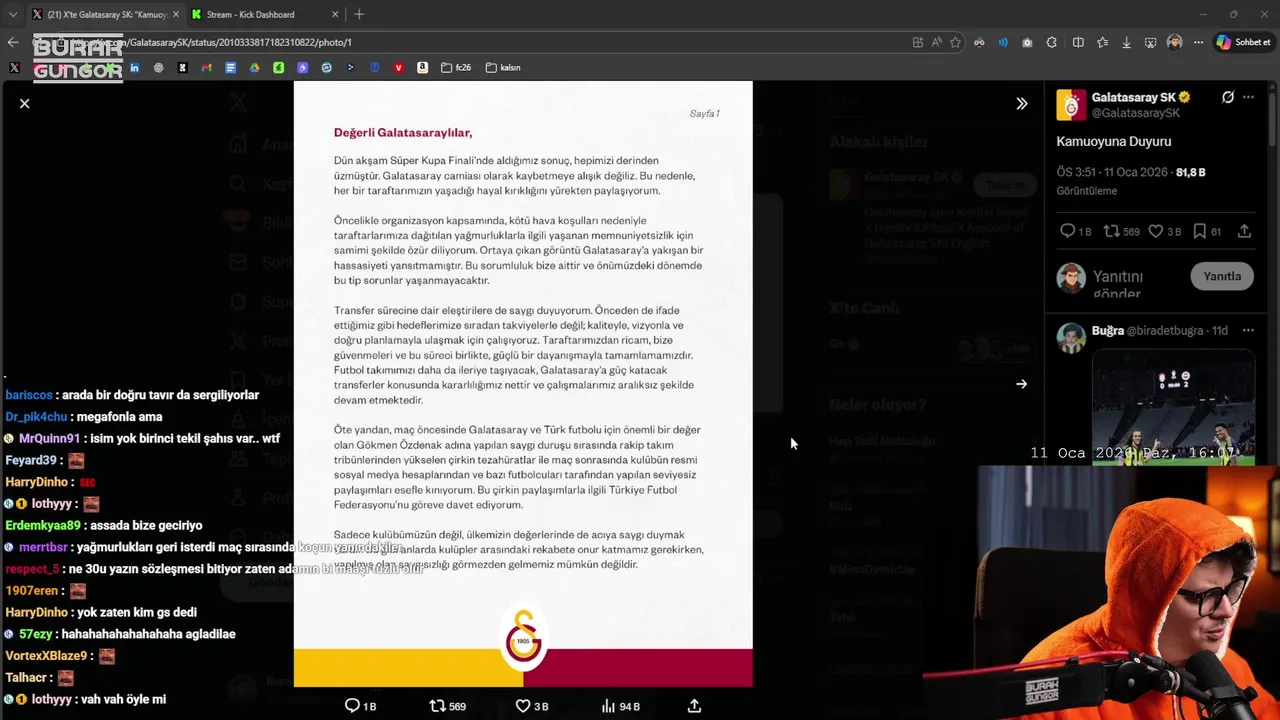
Task: Go to the next photo arrow
Action: [x=1021, y=384]
